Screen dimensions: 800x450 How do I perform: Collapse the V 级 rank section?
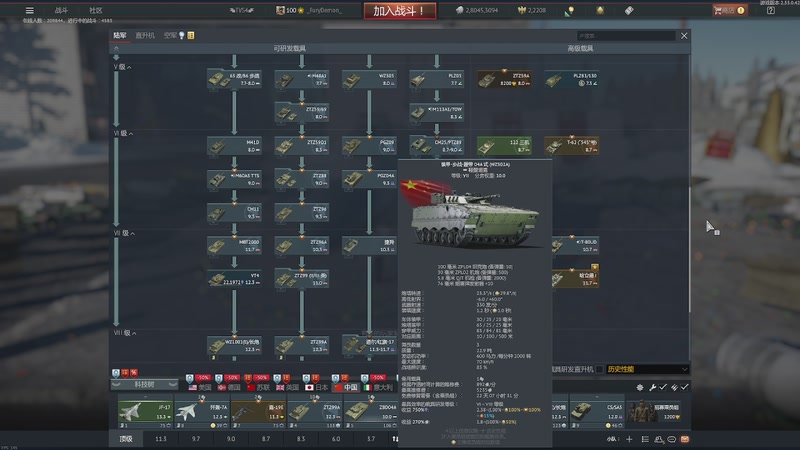[x=122, y=67]
